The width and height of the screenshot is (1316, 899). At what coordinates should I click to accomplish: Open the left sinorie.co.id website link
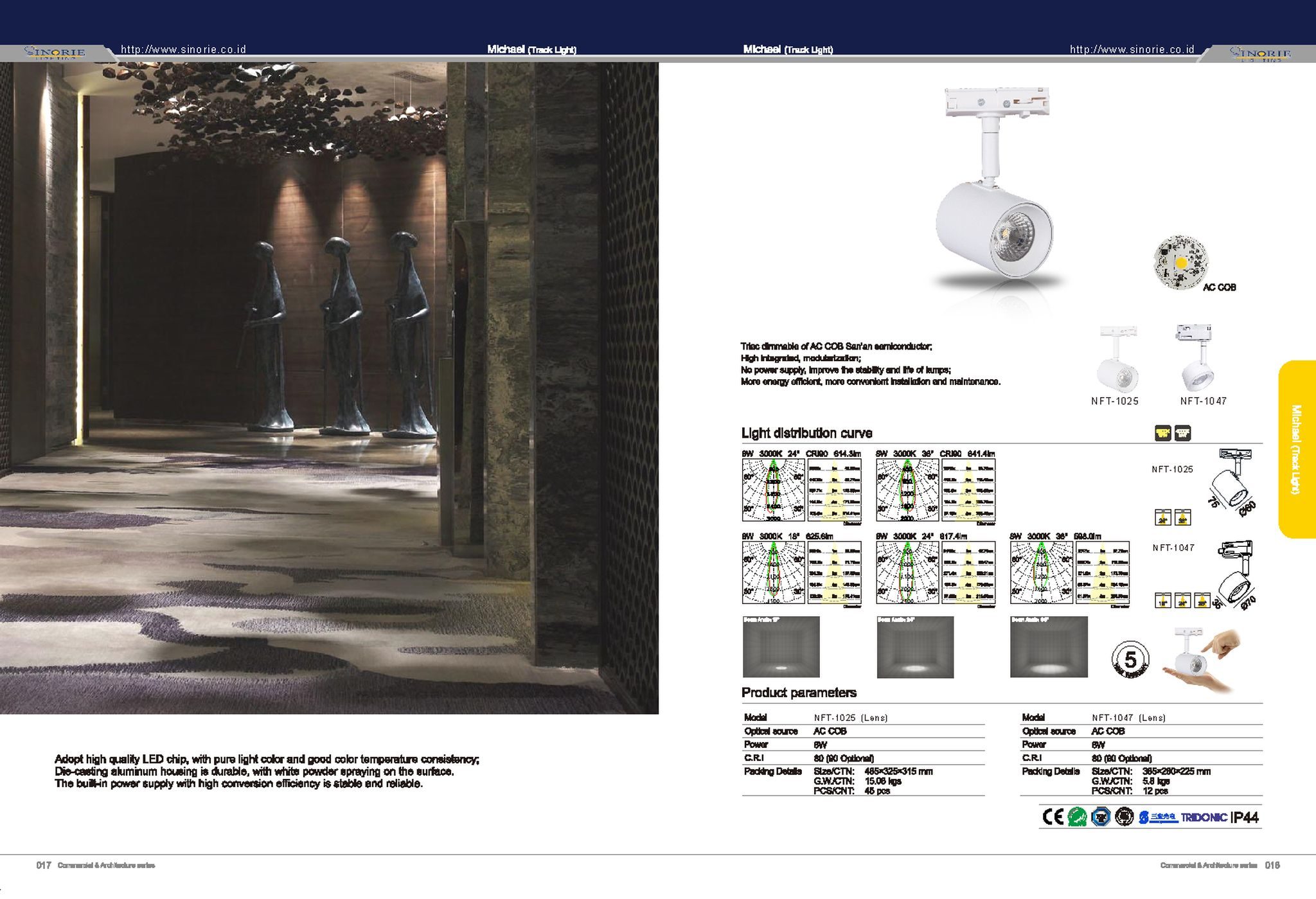(184, 49)
